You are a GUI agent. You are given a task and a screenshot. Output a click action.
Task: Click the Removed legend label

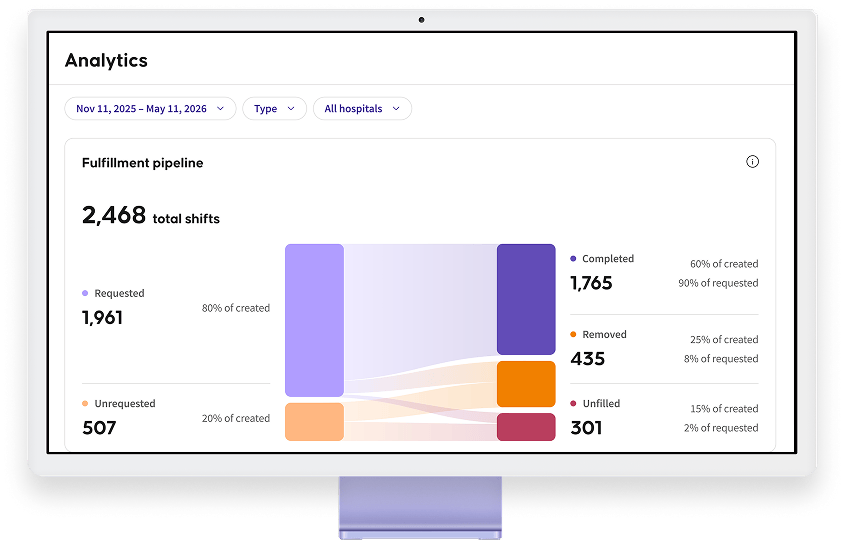tap(604, 334)
